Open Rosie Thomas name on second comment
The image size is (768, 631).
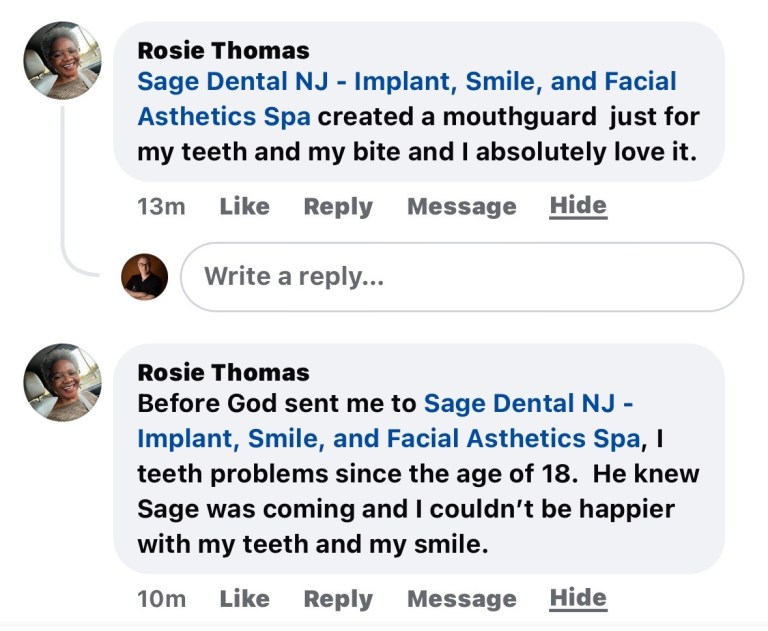[223, 372]
